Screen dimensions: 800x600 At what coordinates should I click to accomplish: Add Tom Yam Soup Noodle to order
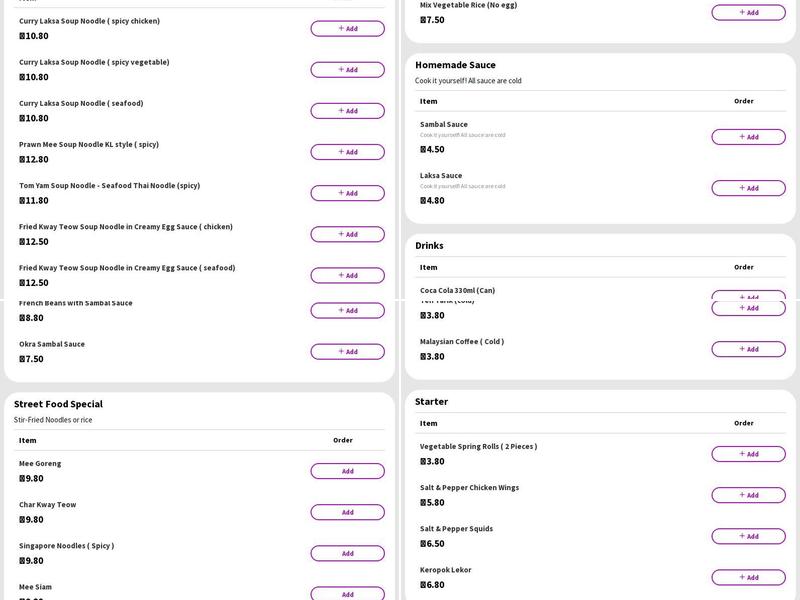347,193
